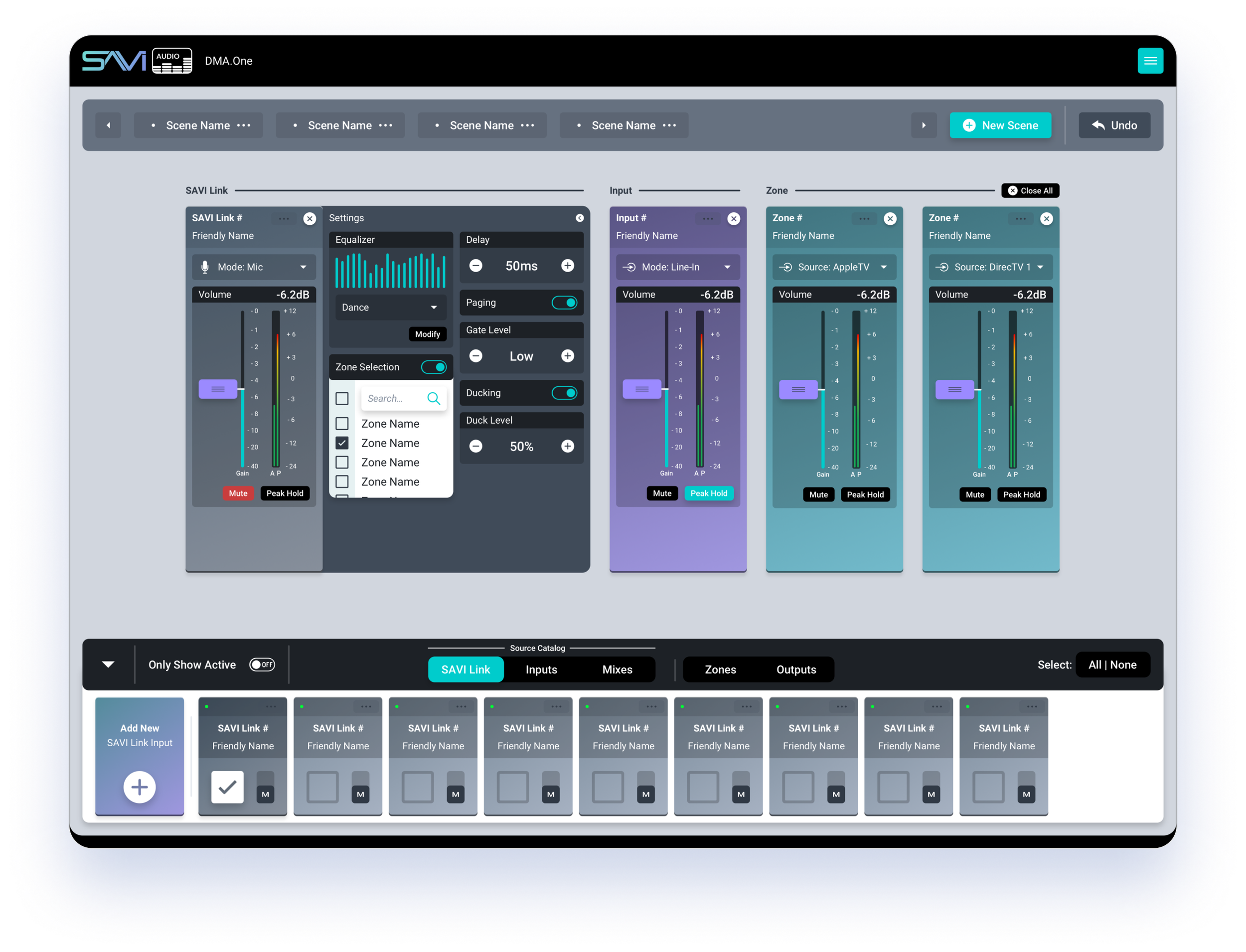The image size is (1246, 952).
Task: Select the Zones tab
Action: [720, 670]
